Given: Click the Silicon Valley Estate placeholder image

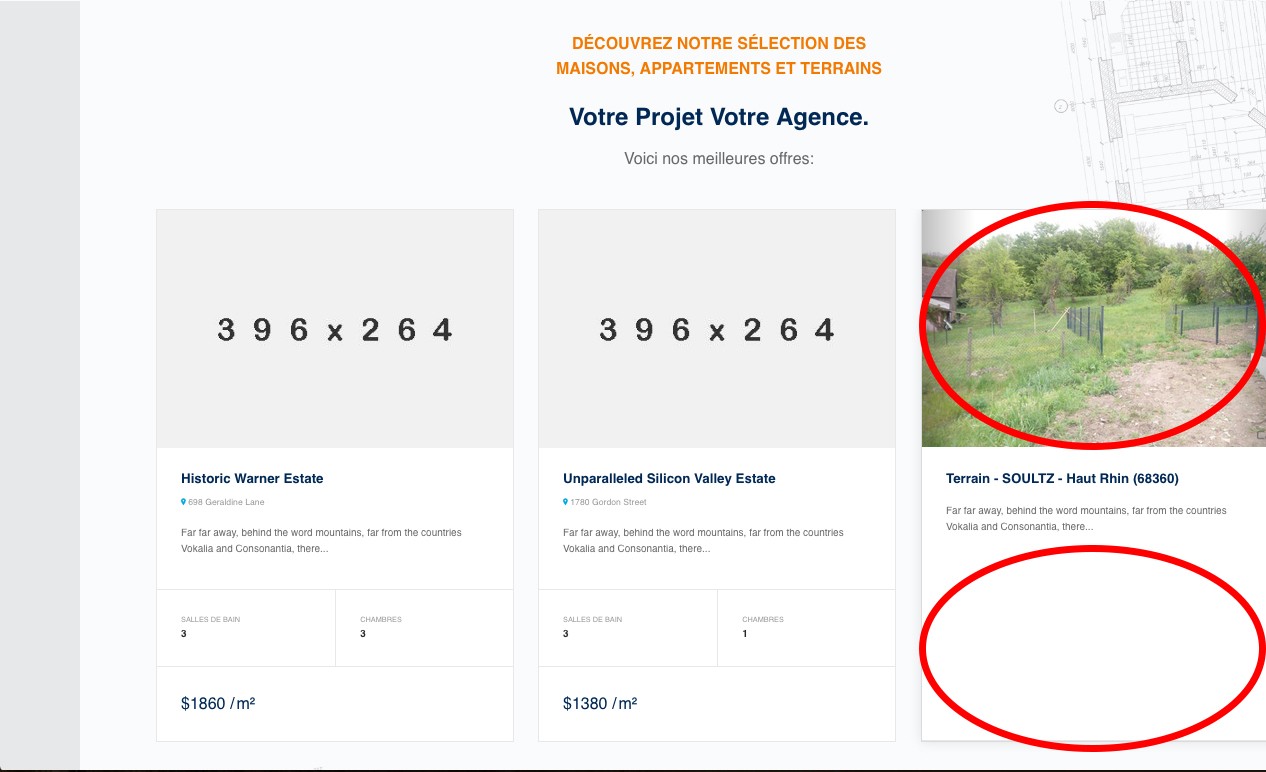Looking at the screenshot, I should (717, 329).
